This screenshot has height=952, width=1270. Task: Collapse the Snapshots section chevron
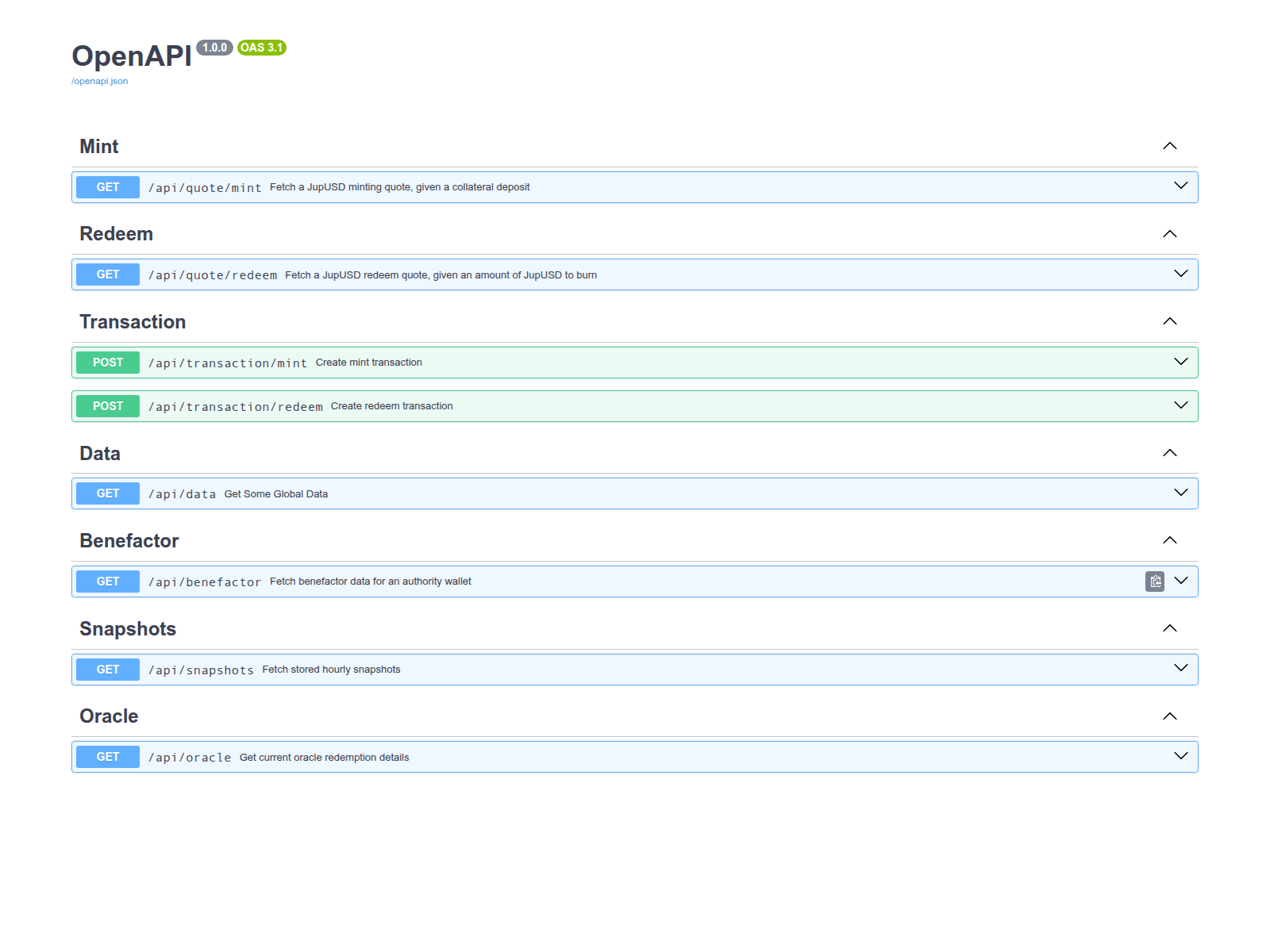coord(1170,628)
